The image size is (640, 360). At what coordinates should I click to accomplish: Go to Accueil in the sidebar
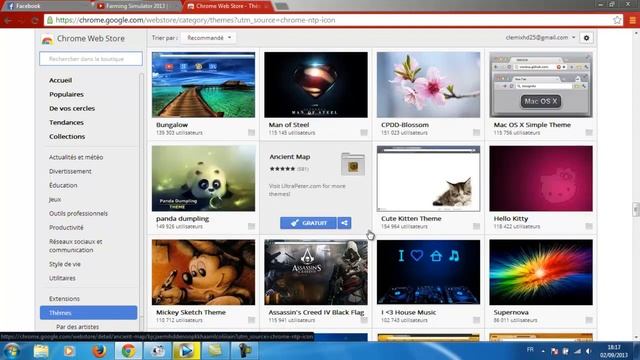coord(60,80)
